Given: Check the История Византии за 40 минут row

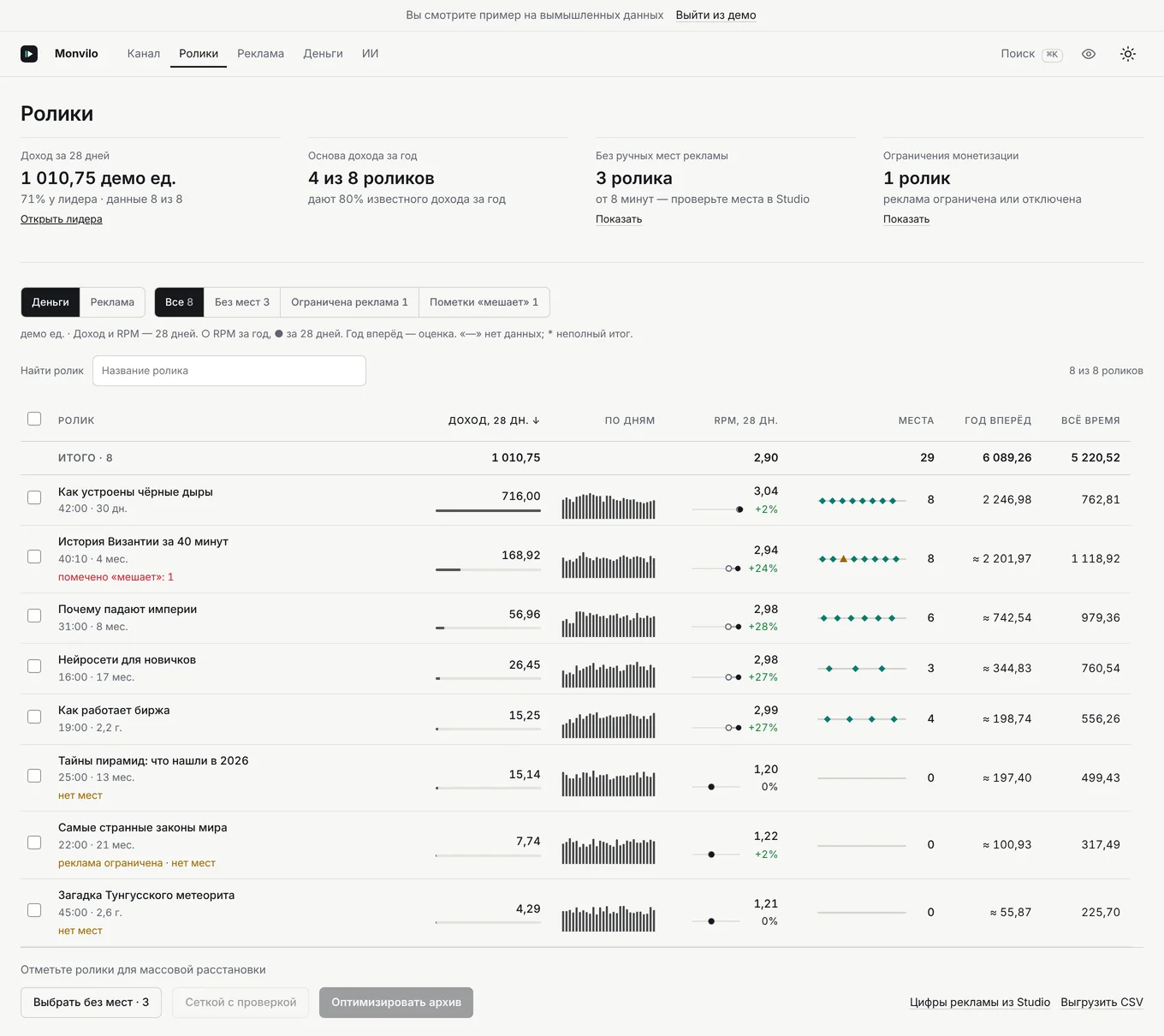Looking at the screenshot, I should 34,557.
